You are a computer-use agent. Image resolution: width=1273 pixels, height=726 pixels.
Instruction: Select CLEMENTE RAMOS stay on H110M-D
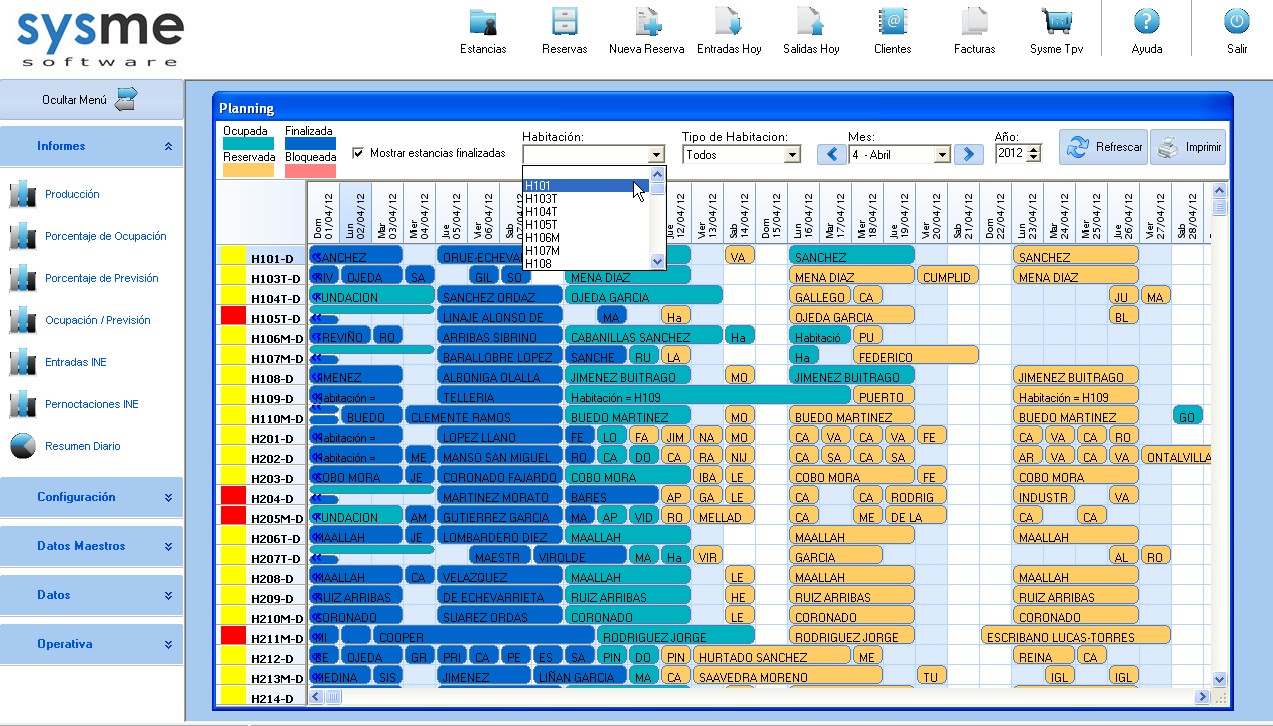click(484, 416)
